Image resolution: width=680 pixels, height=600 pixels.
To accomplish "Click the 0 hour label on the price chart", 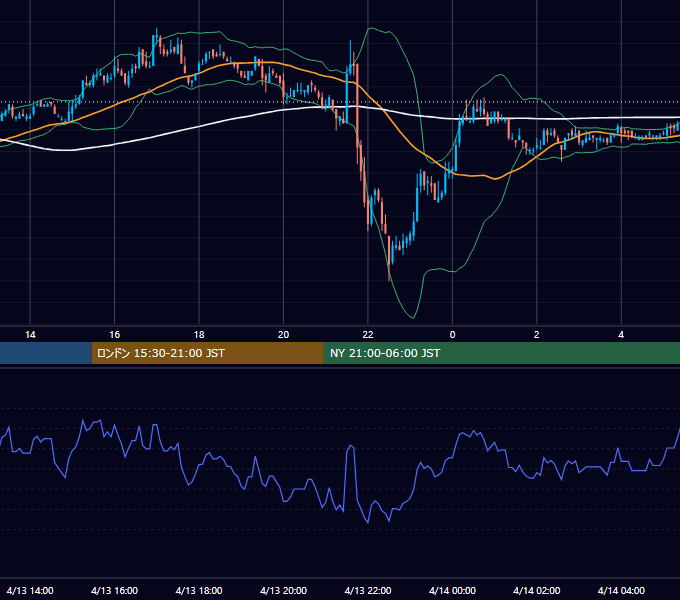I will coord(452,335).
